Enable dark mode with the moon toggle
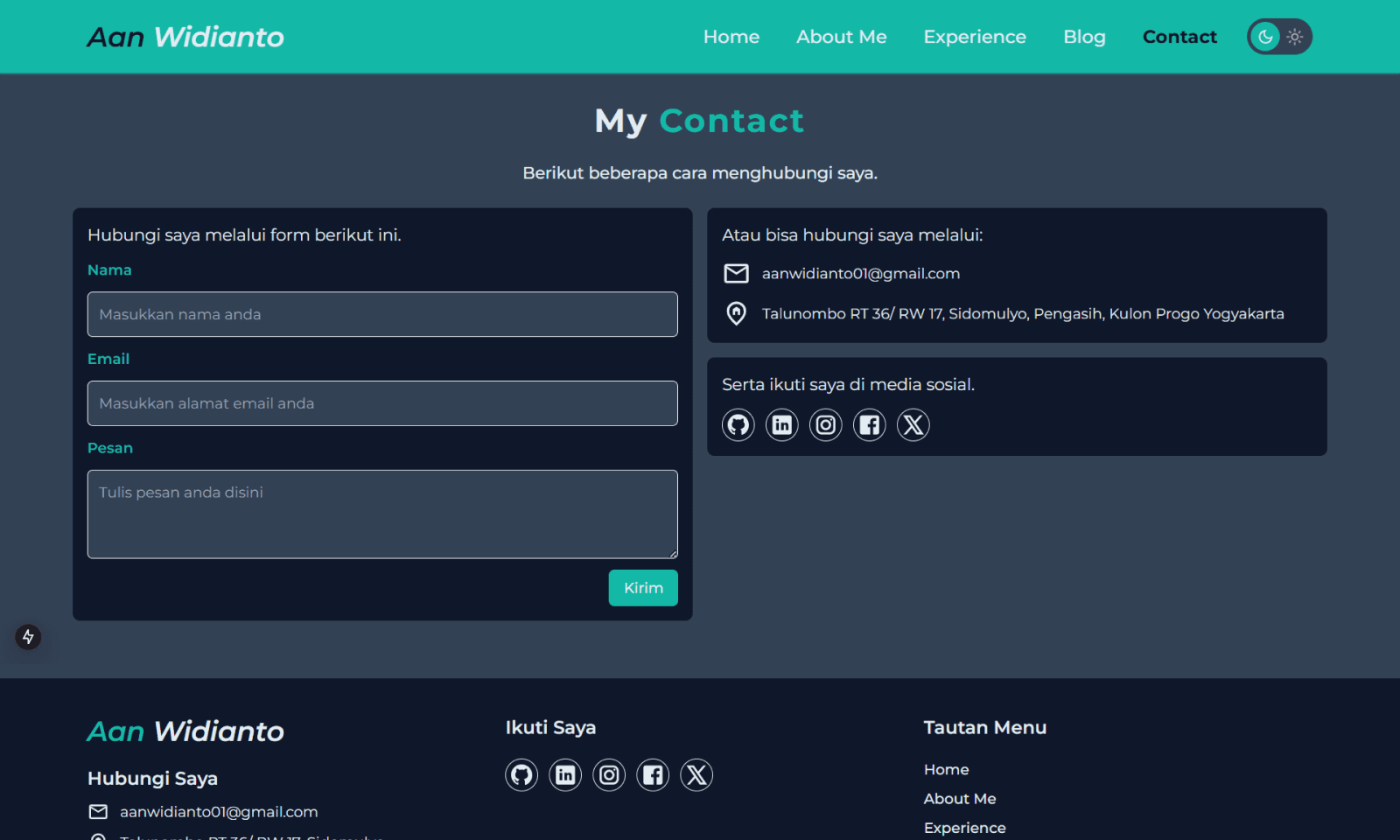This screenshot has width=1400, height=840. click(1265, 37)
